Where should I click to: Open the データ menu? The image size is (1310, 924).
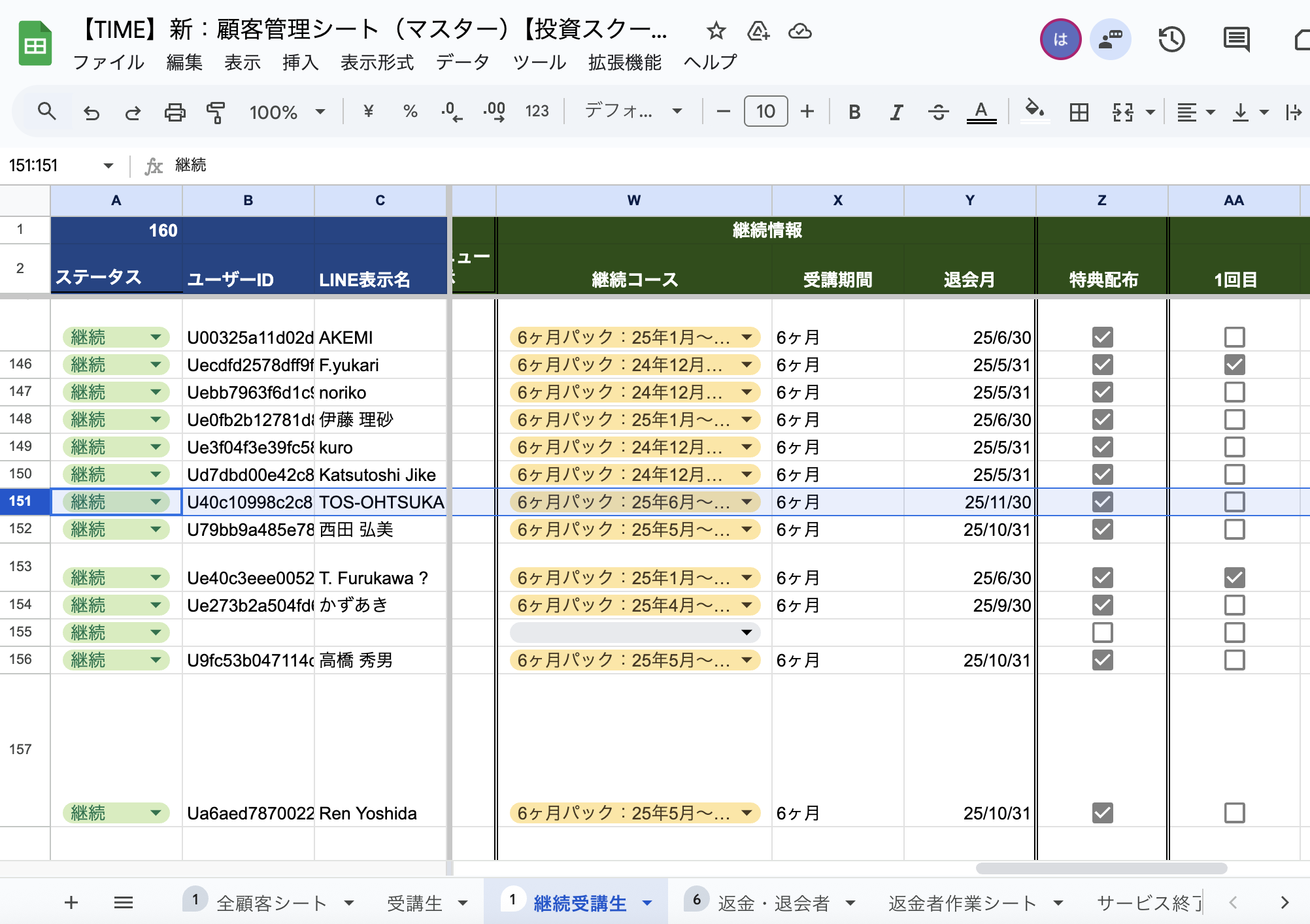point(462,63)
